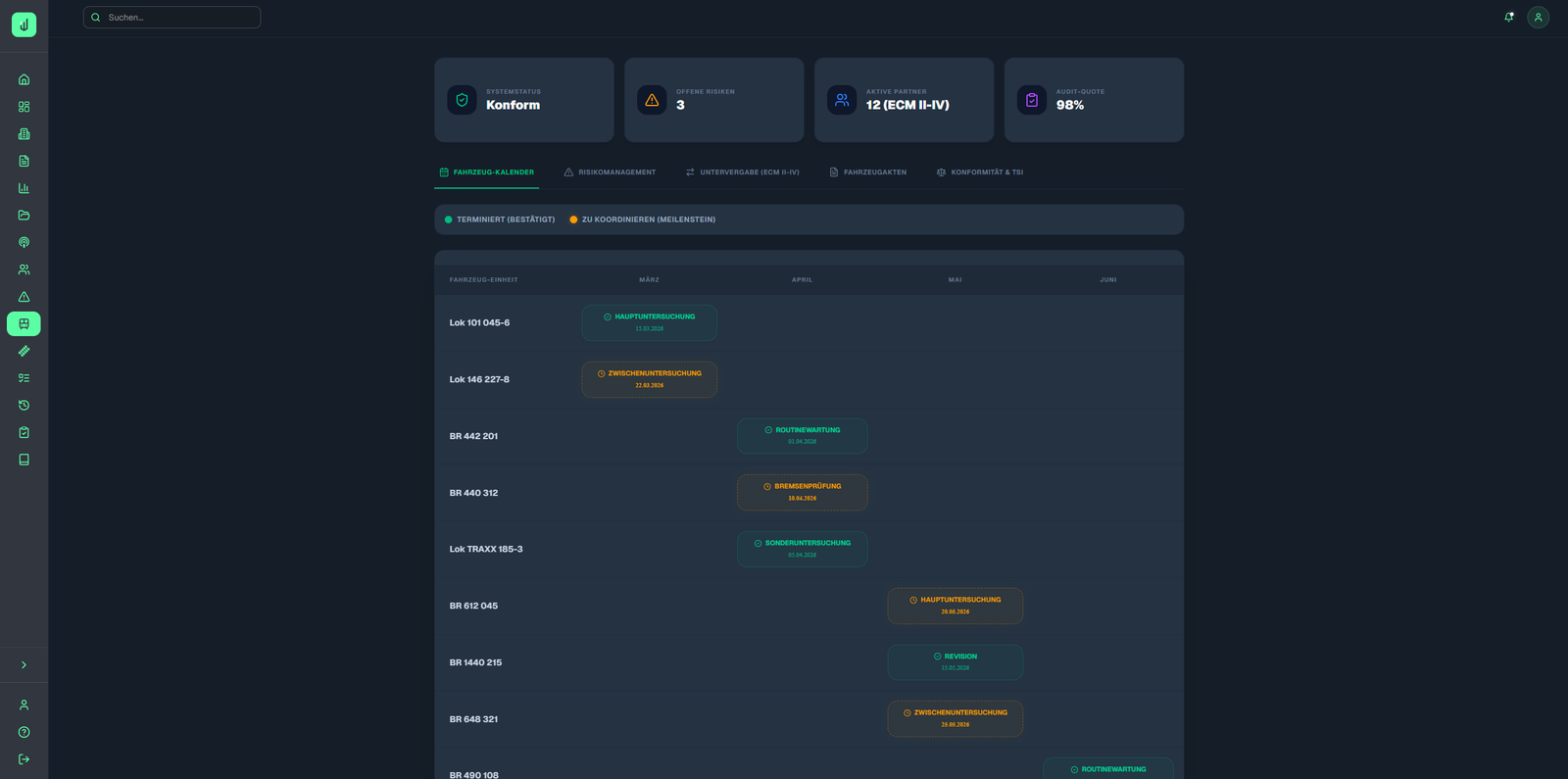The width and height of the screenshot is (1568, 779).
Task: Open the Untervergabe (ECM II-IV) tab
Action: tap(742, 172)
